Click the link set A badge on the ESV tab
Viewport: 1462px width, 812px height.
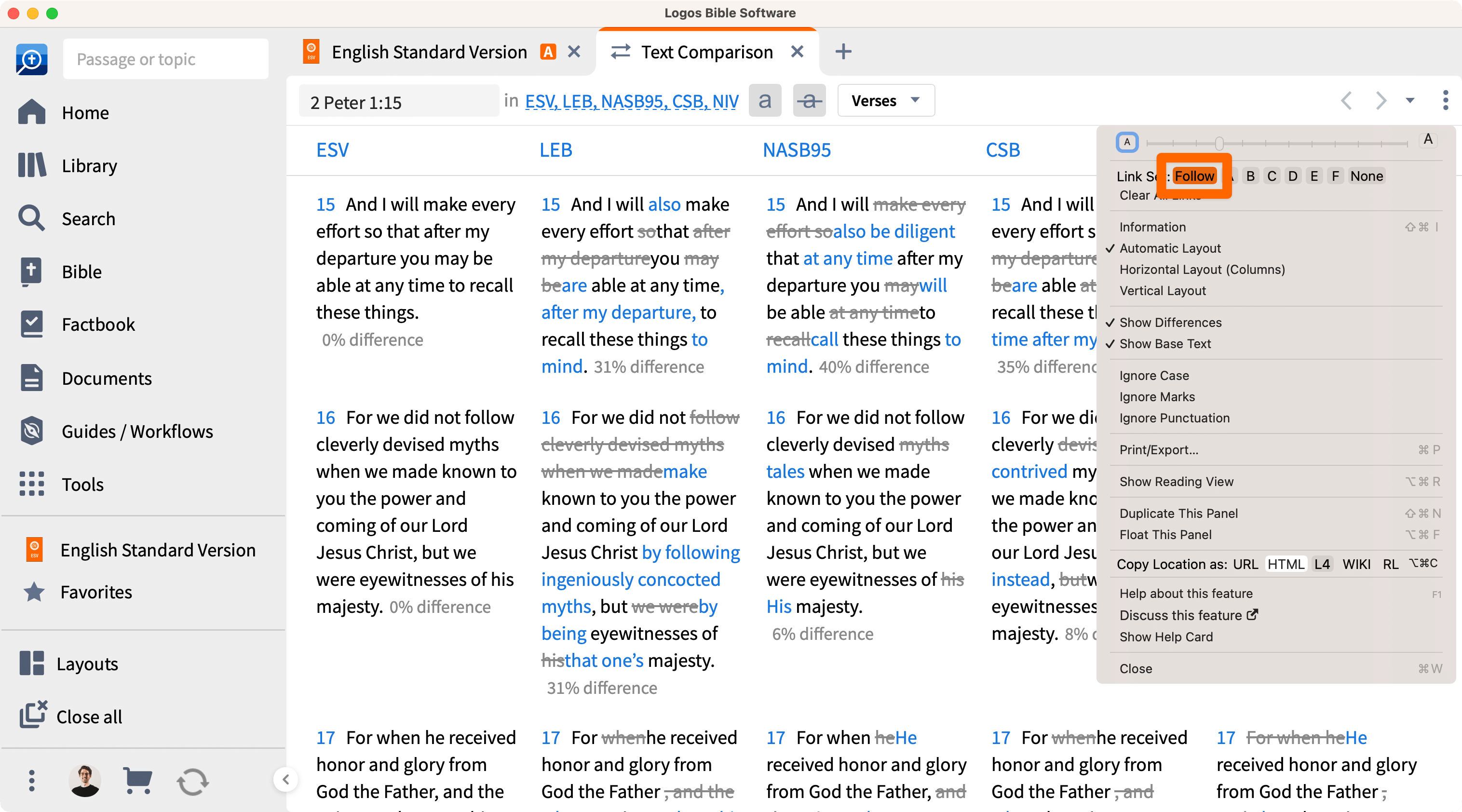(548, 52)
